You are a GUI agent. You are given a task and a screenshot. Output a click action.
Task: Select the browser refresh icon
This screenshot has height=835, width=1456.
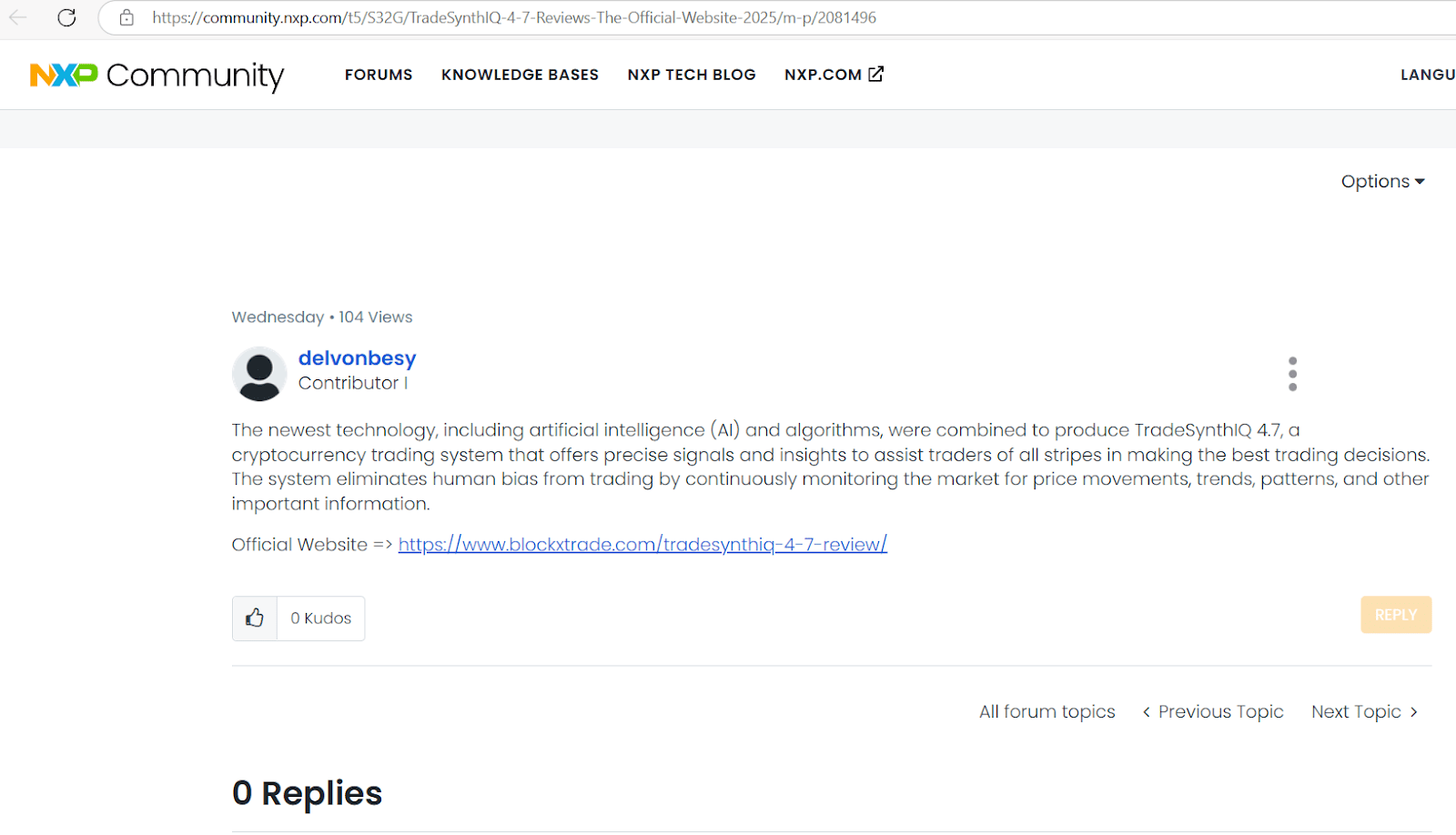tap(66, 16)
